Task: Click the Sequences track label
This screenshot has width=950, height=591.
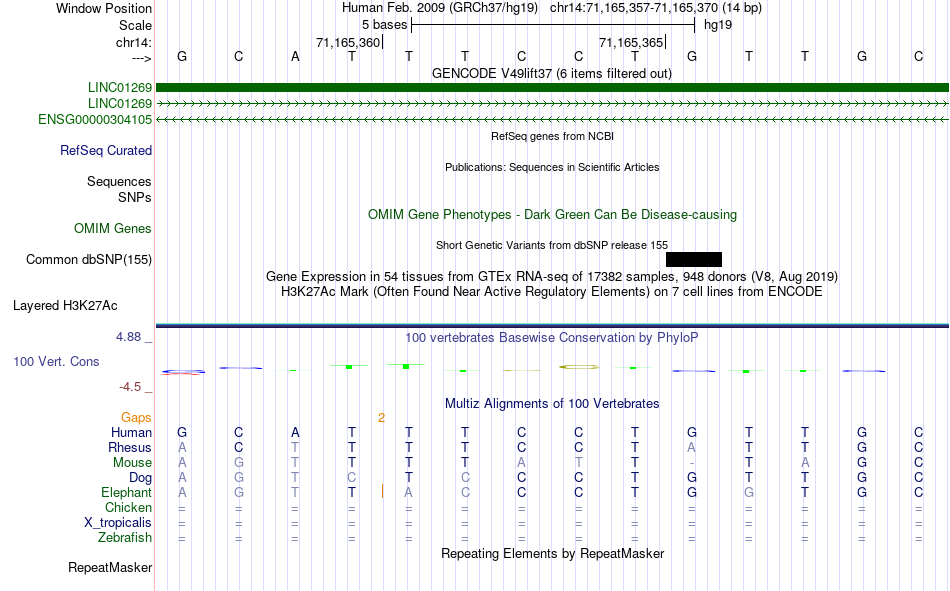Action: (x=119, y=181)
